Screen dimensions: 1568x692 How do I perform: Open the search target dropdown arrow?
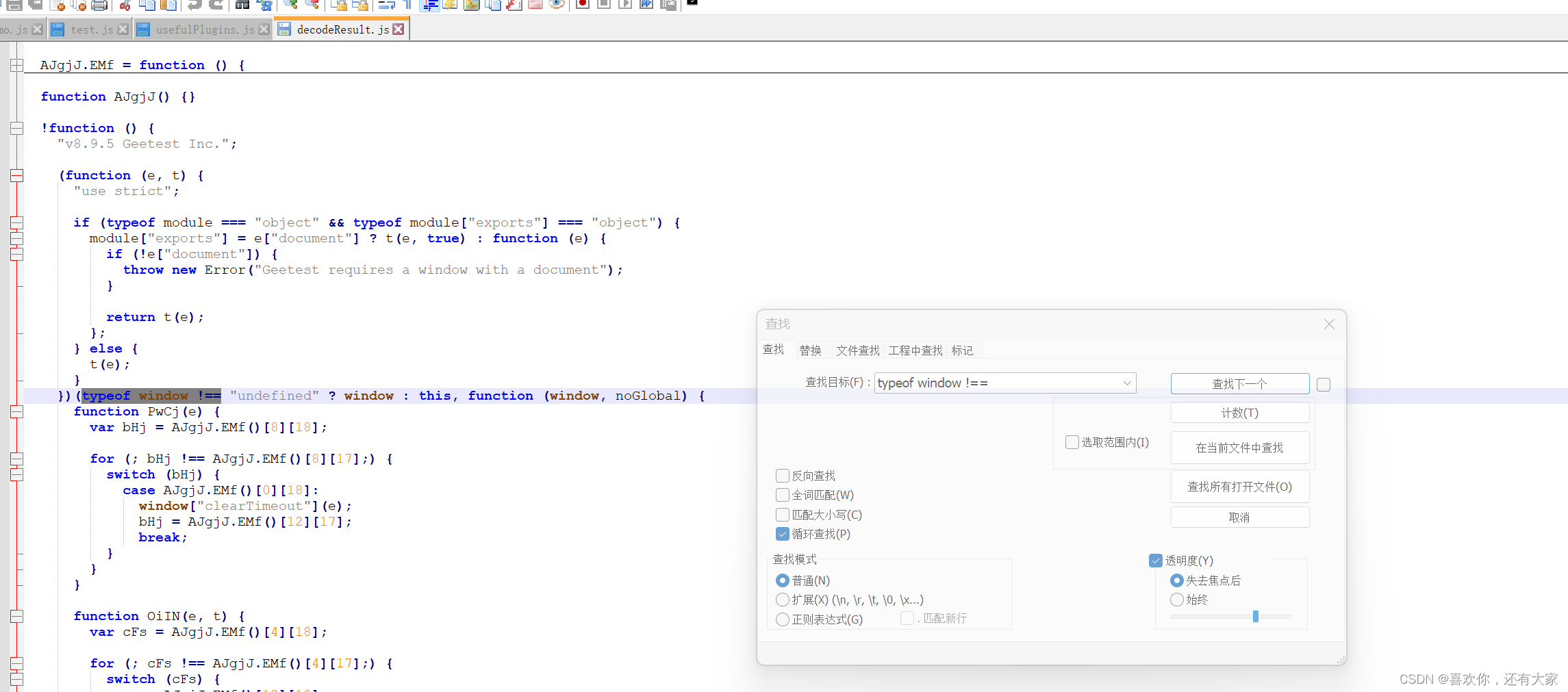point(1127,383)
